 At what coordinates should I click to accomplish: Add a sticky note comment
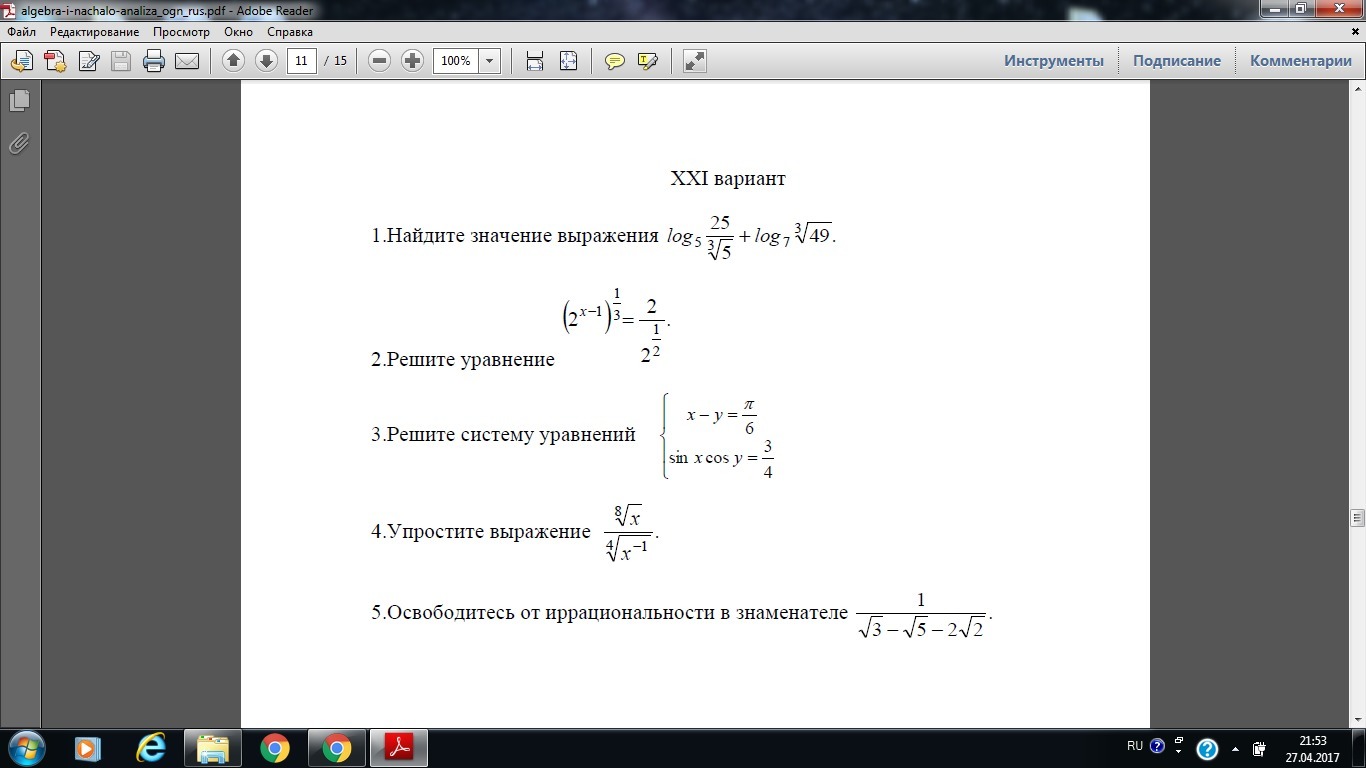tap(615, 61)
